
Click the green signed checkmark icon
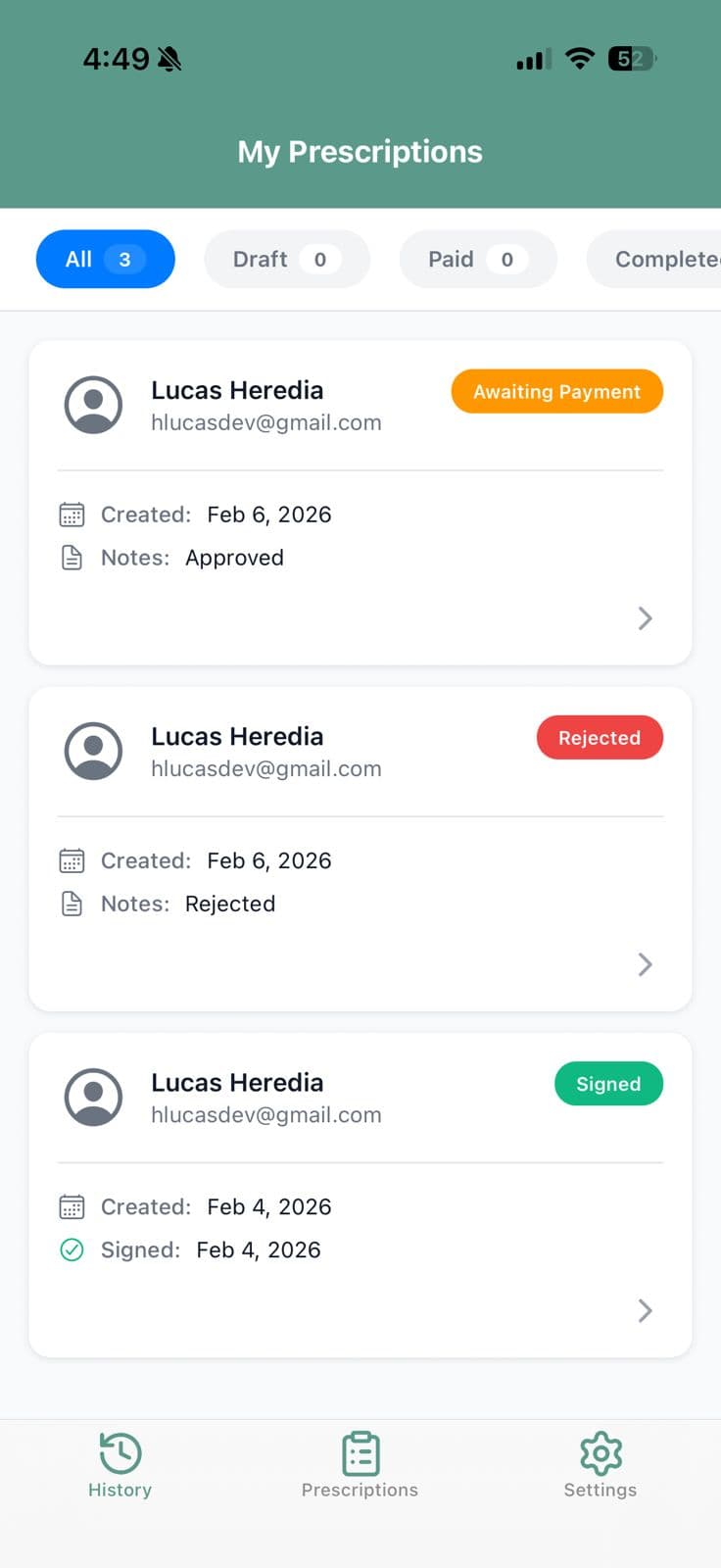click(72, 1249)
